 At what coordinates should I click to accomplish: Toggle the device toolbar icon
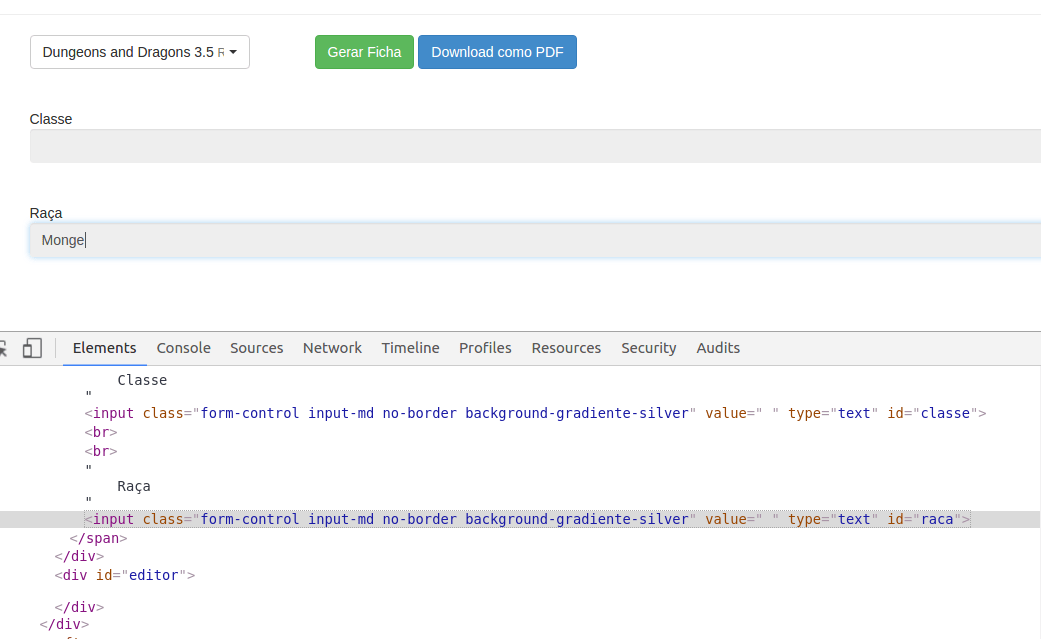[x=33, y=347]
